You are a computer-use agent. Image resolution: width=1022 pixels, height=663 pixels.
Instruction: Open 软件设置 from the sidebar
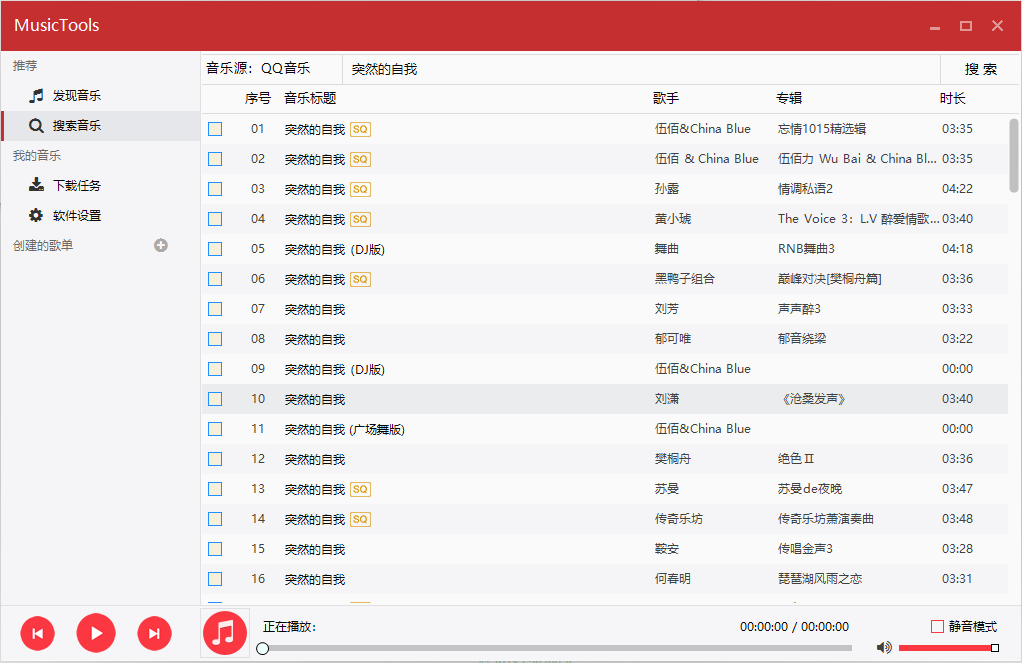(76, 216)
